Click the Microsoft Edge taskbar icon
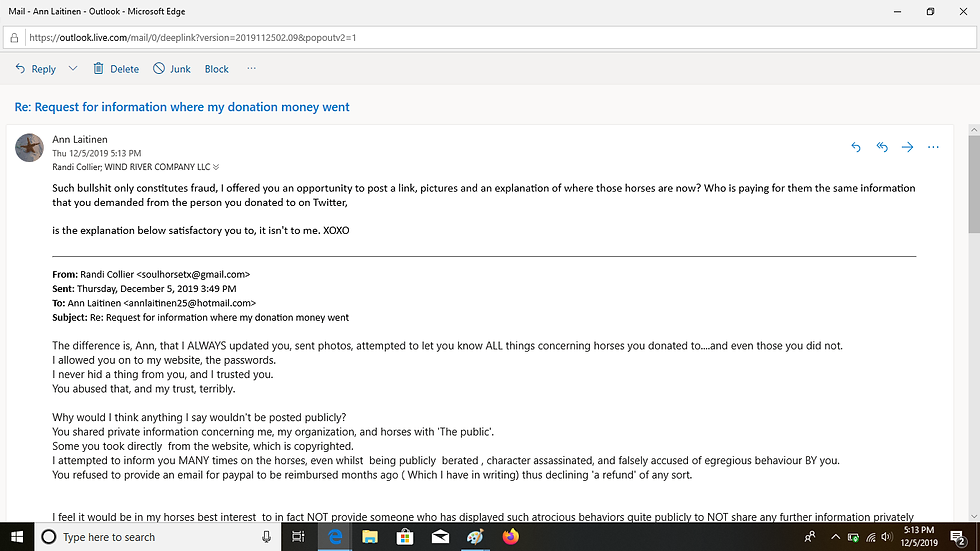980x551 pixels. coord(336,537)
